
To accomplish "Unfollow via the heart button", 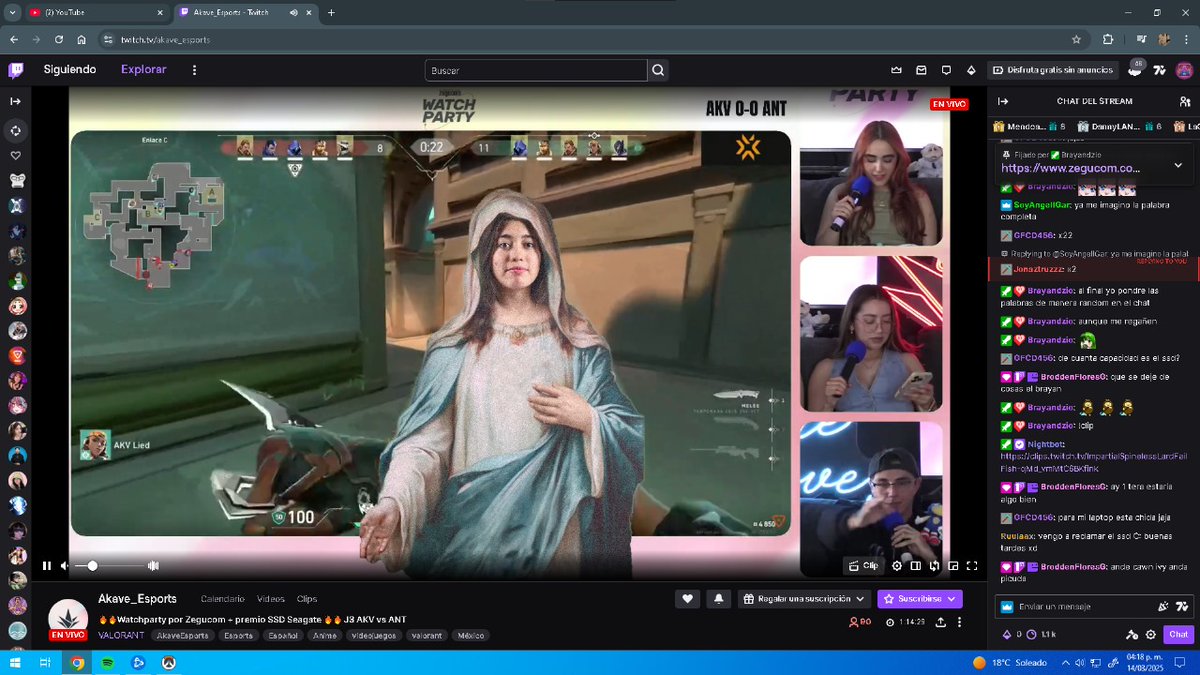I will (x=687, y=598).
